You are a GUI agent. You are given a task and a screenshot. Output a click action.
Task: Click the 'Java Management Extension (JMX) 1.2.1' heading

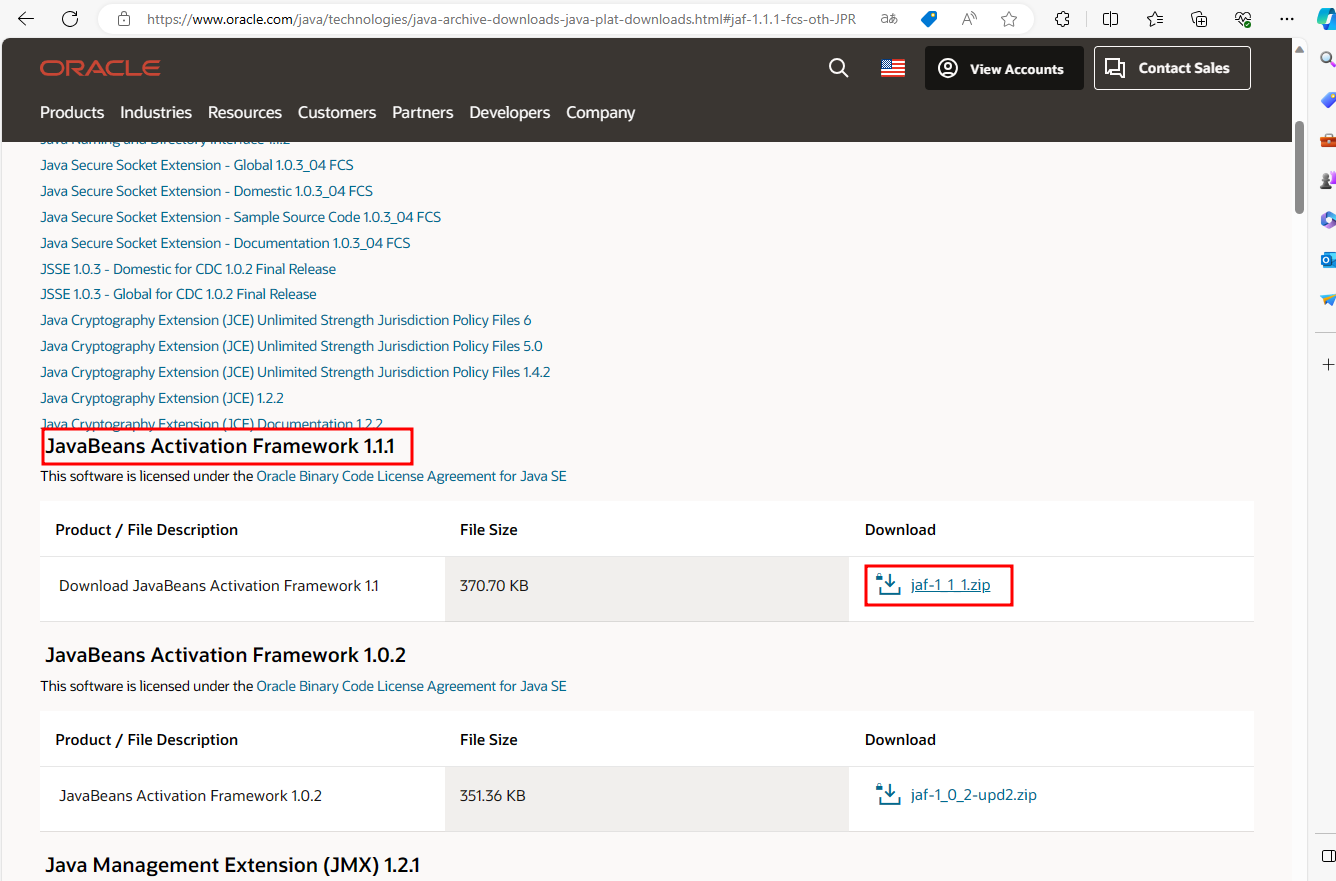click(233, 865)
